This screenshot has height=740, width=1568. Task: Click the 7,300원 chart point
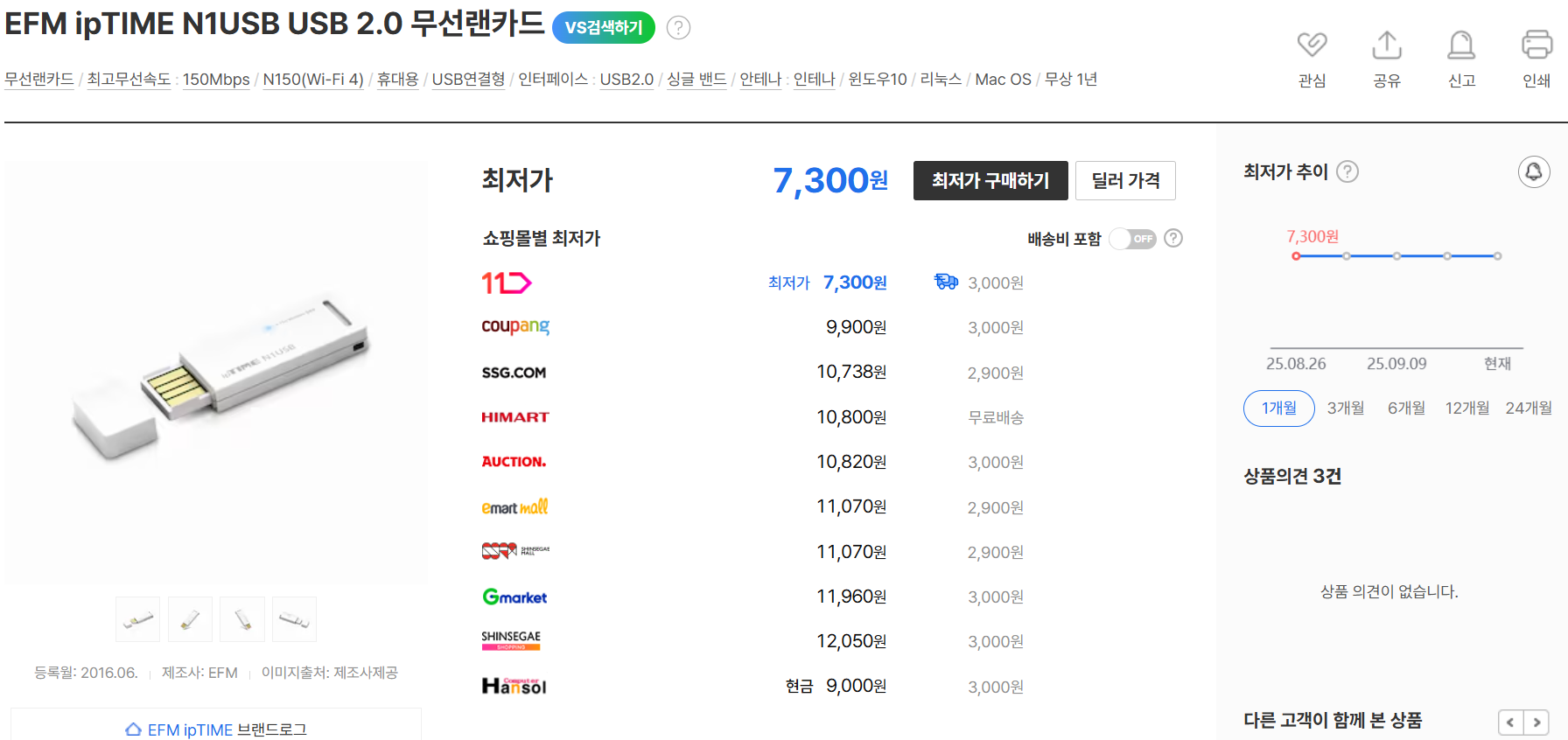[1296, 256]
